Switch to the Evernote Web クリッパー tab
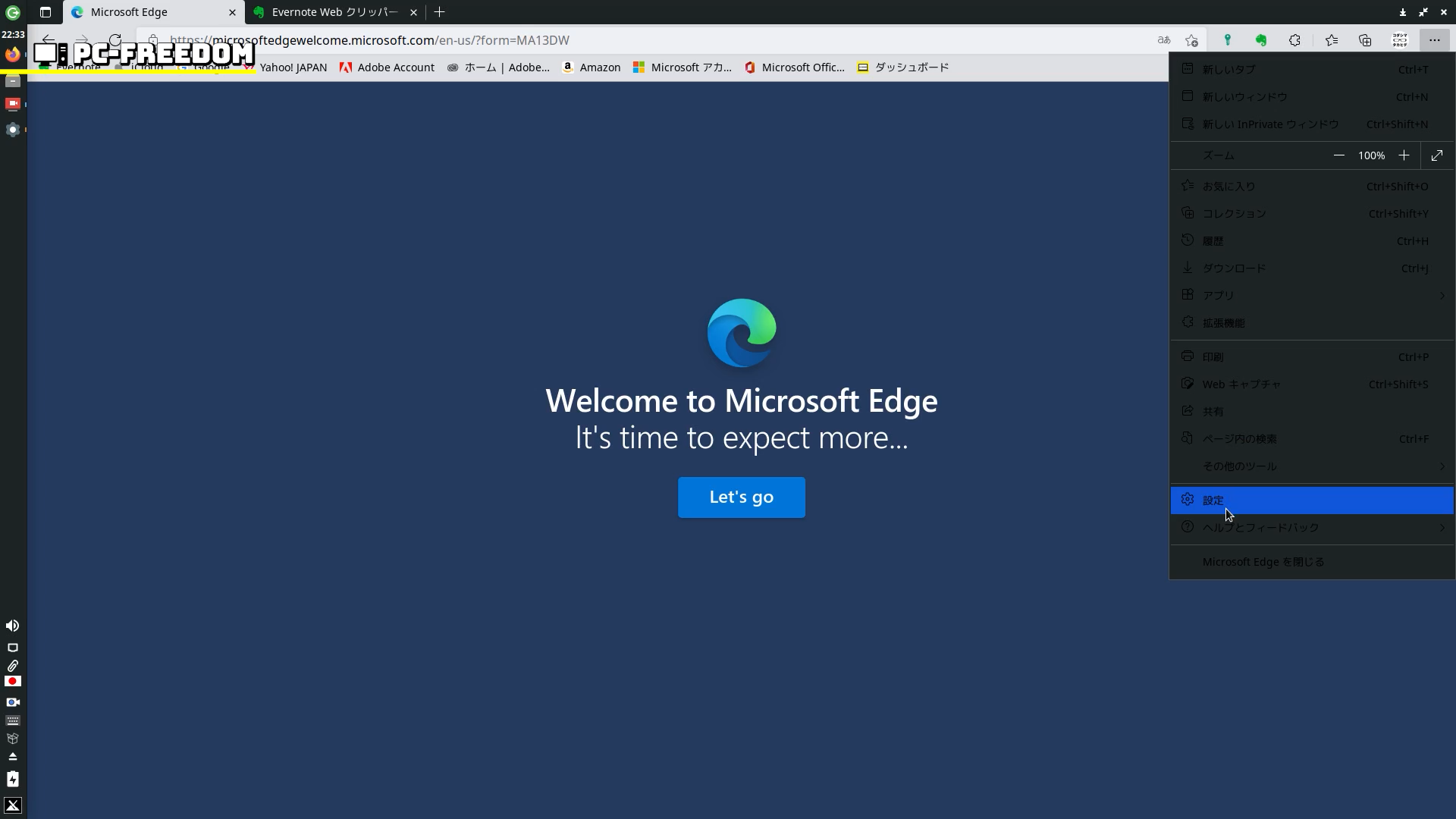 334,12
